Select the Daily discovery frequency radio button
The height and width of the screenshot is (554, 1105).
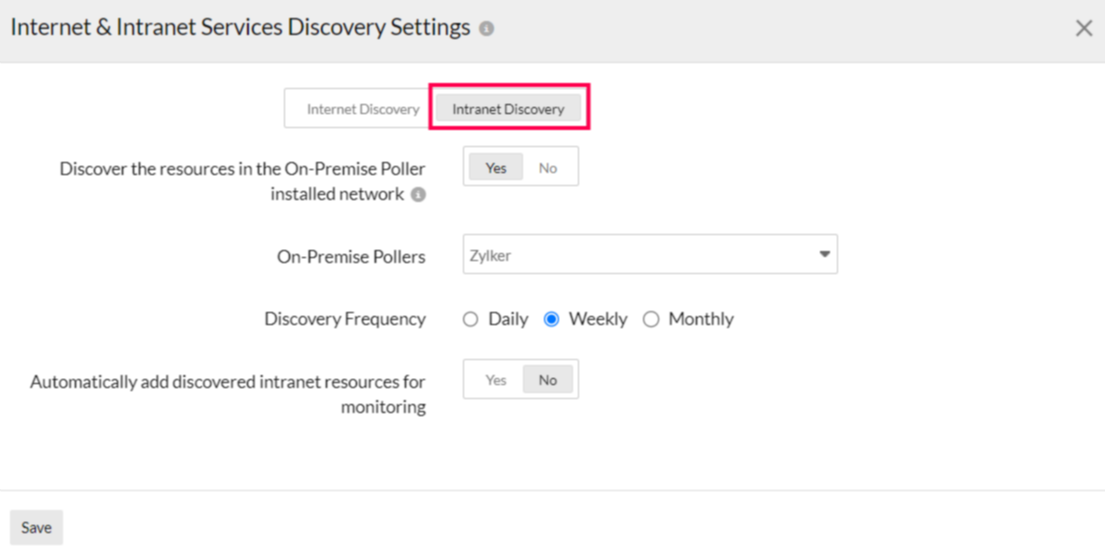pyautogui.click(x=471, y=320)
